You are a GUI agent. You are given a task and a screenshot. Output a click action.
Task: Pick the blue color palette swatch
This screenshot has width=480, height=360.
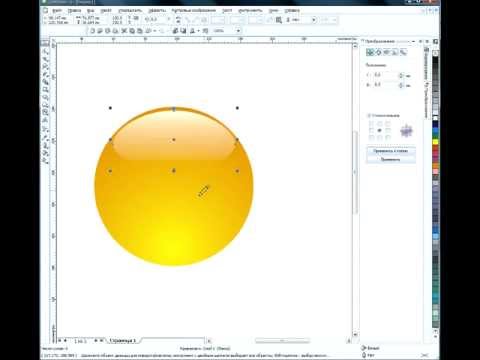coord(435,130)
